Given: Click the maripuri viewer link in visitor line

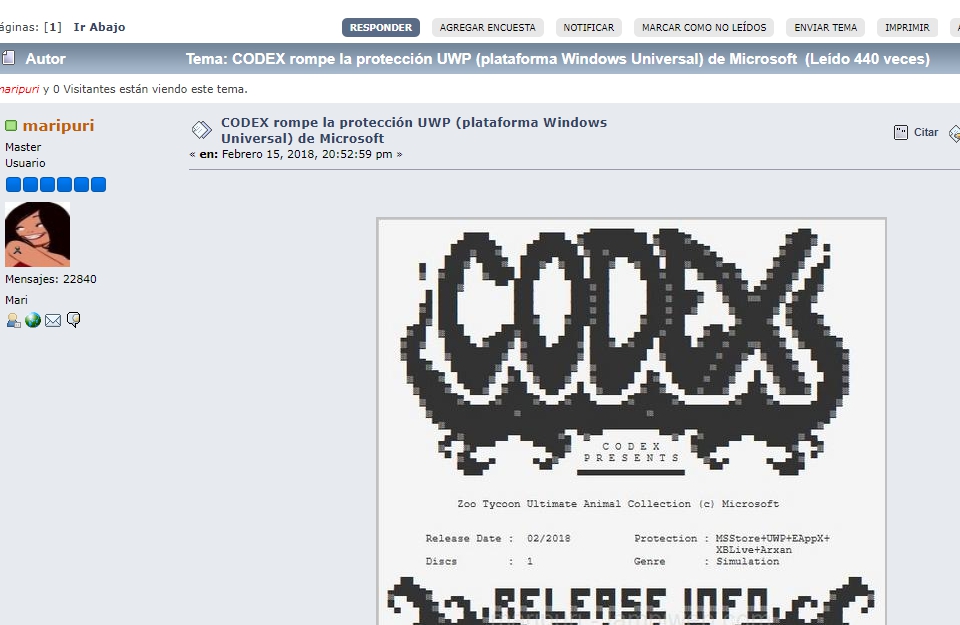Looking at the screenshot, I should (x=19, y=89).
